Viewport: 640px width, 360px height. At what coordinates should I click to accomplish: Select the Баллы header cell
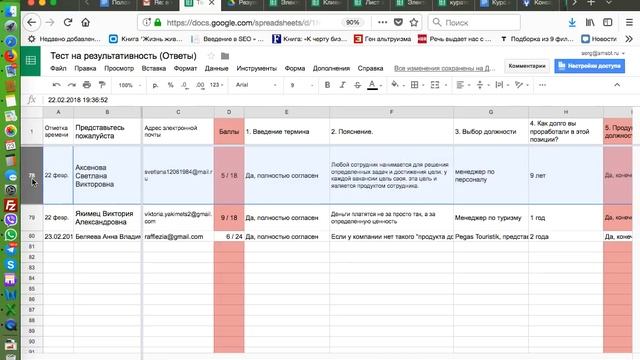pyautogui.click(x=229, y=131)
